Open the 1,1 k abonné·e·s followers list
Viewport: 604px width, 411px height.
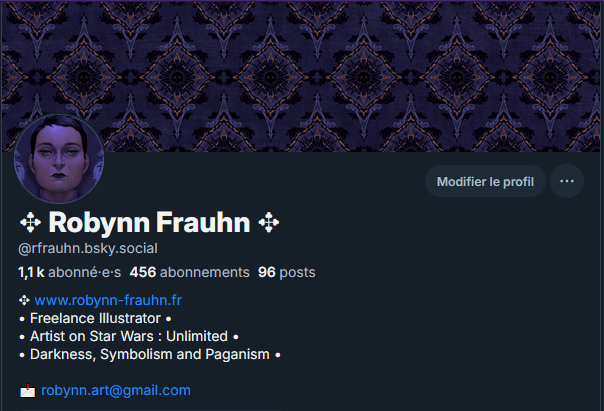click(x=69, y=272)
